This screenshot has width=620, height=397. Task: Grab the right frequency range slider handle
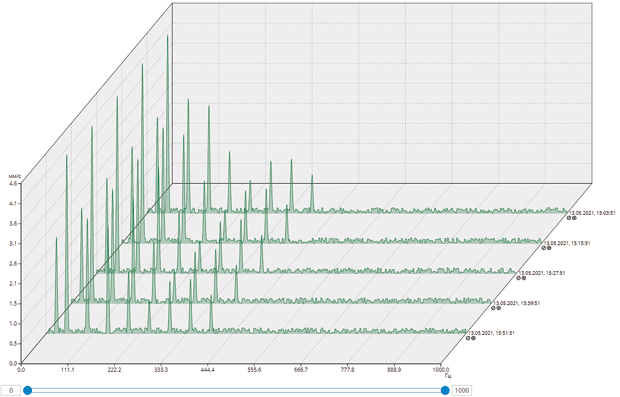445,391
